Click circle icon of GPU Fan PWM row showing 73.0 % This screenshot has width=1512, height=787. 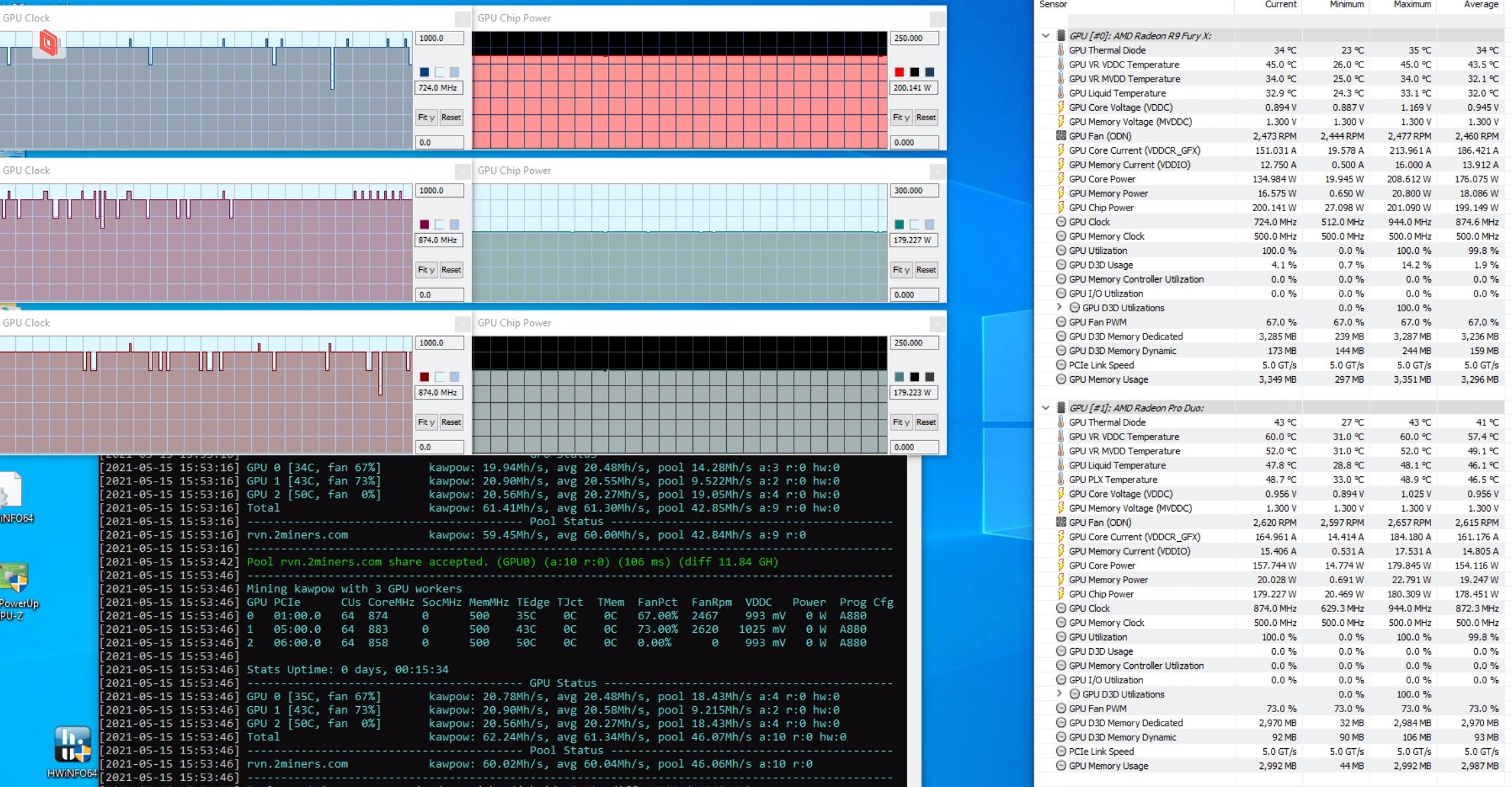[1060, 708]
